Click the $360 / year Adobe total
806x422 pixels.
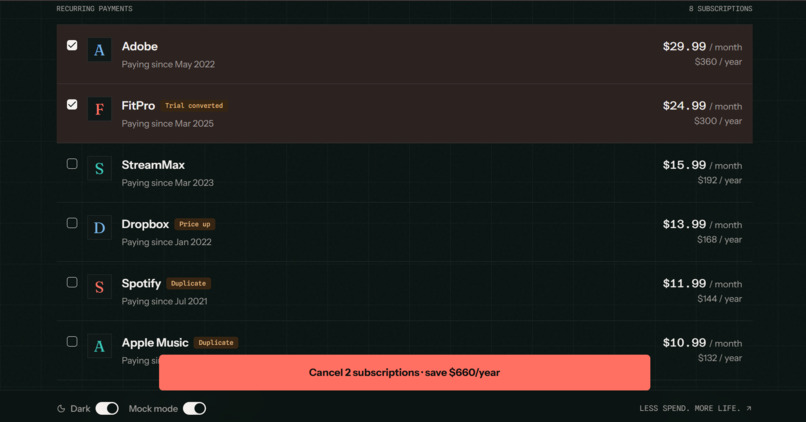718,62
